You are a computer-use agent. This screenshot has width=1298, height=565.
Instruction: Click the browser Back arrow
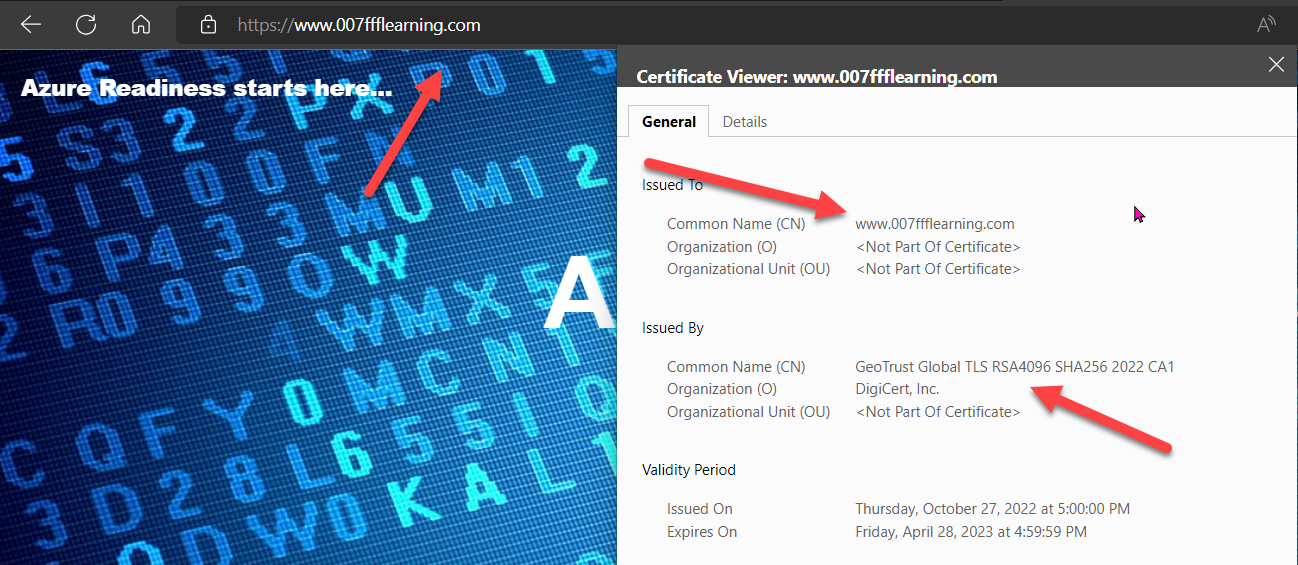pos(30,25)
